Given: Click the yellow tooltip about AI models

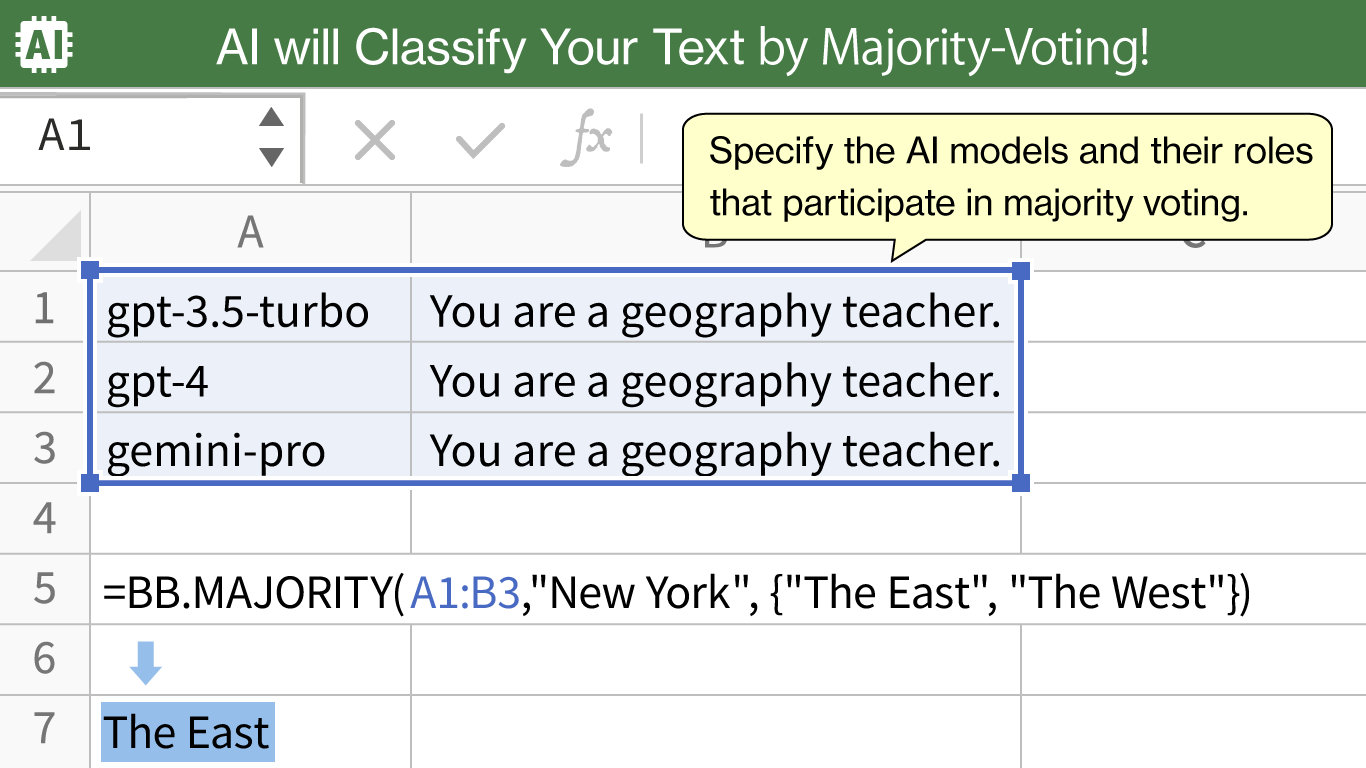Looking at the screenshot, I should click(1007, 177).
